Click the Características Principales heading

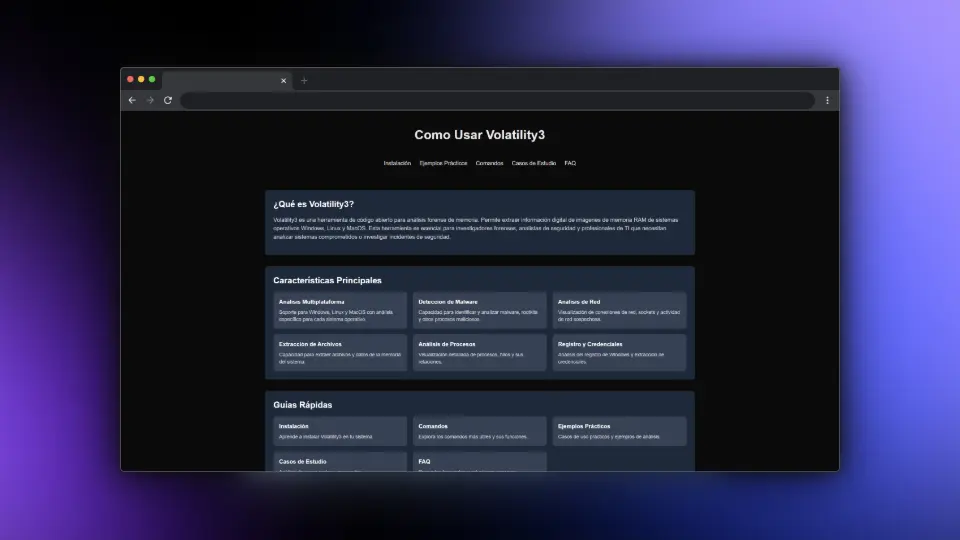point(328,280)
